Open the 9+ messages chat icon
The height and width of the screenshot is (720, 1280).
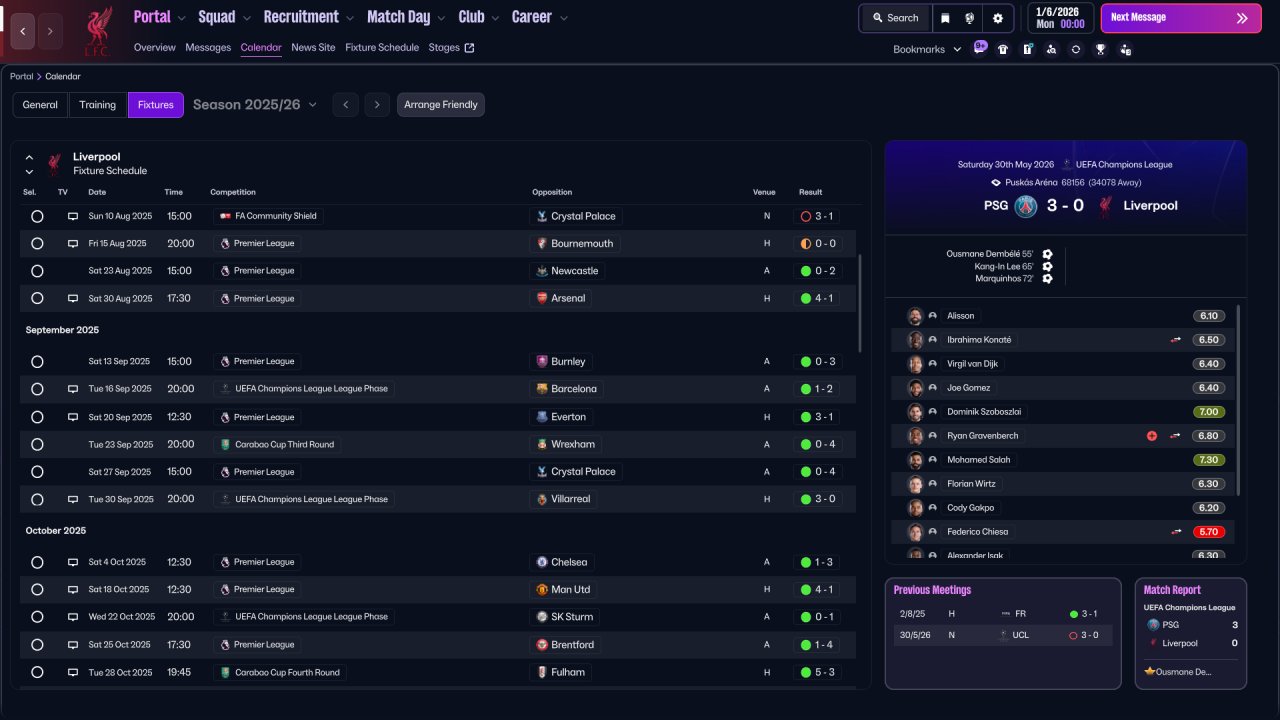[979, 48]
